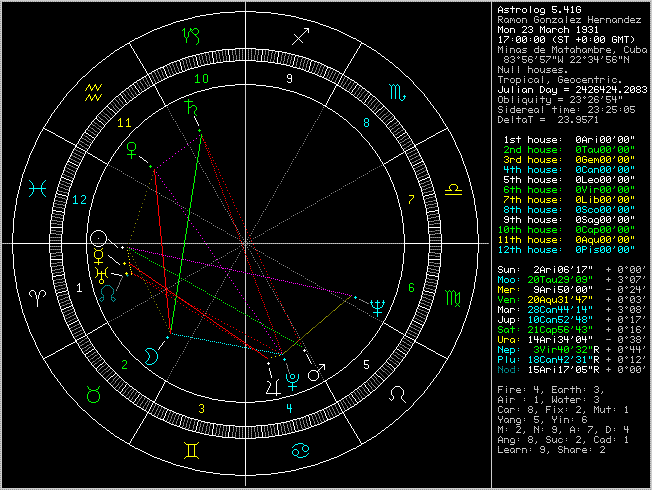The width and height of the screenshot is (652, 490).
Task: Click the Leo zodiac glyph
Action: pyautogui.click(x=397, y=393)
